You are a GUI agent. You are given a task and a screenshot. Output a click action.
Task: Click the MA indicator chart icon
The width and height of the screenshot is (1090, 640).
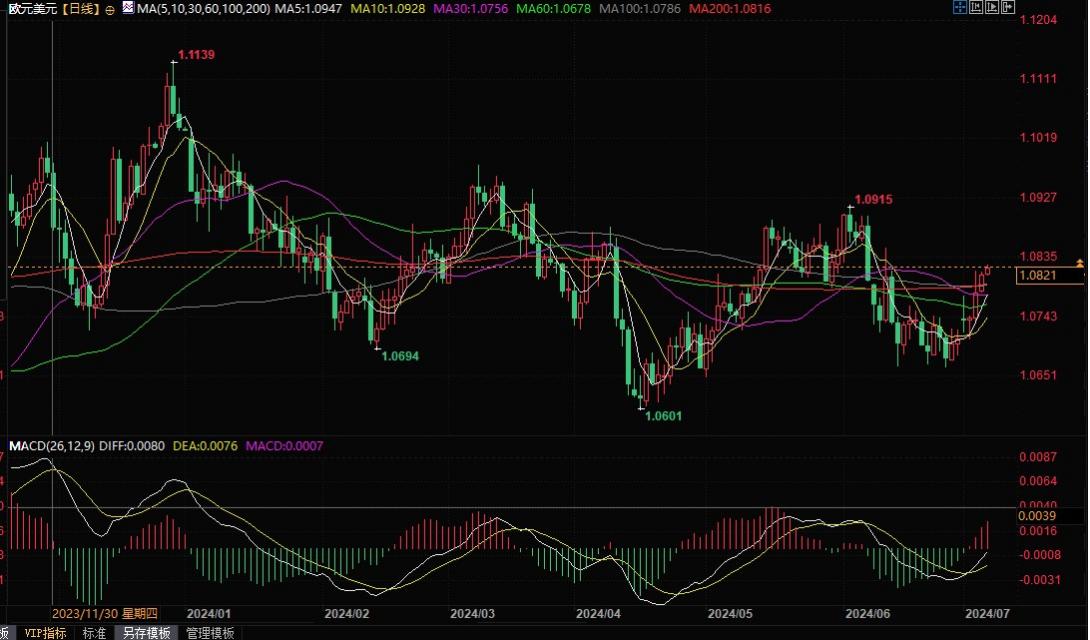[128, 8]
